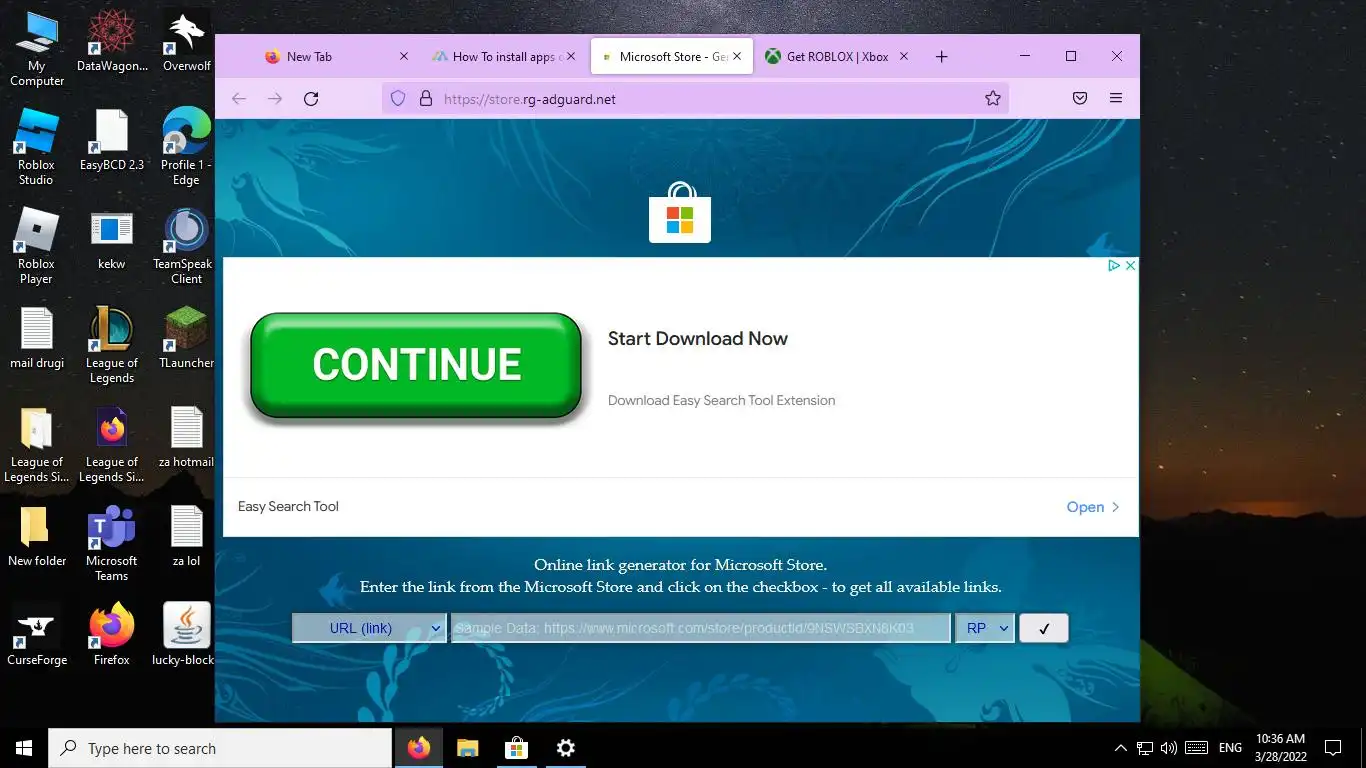
Task: Open kekw desktop shortcut
Action: [x=112, y=239]
